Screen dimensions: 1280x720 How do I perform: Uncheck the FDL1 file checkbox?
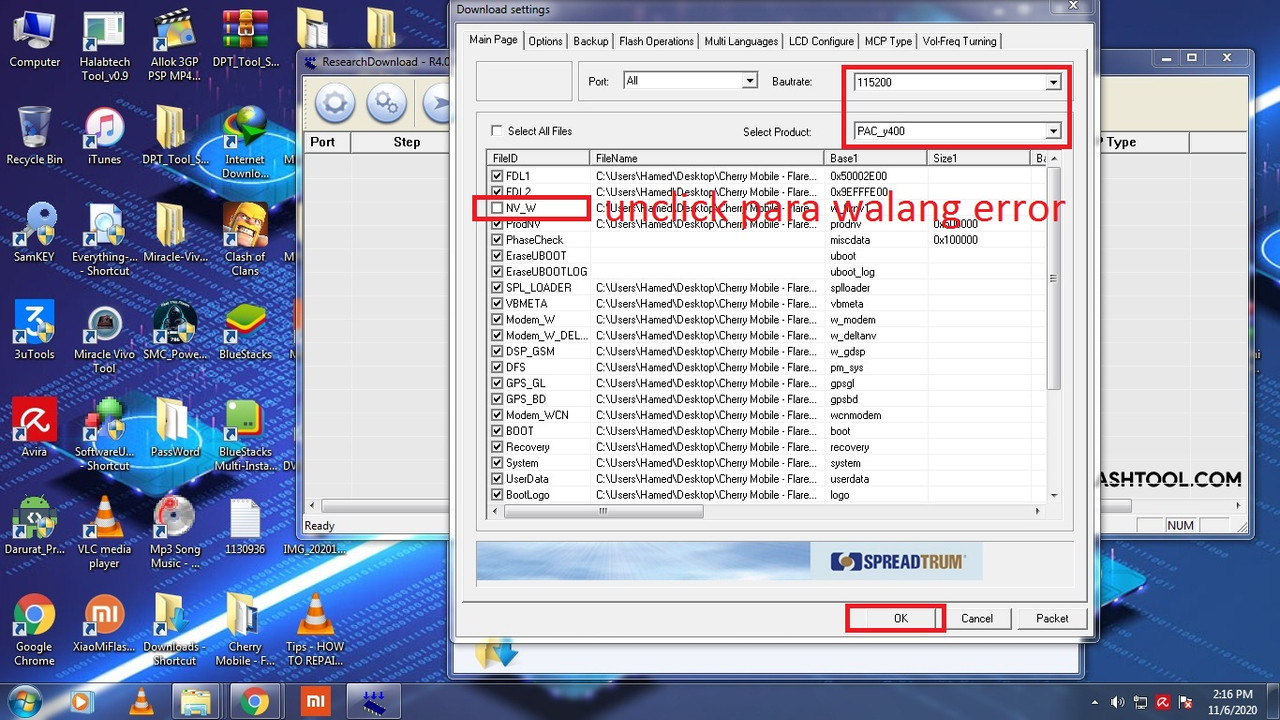point(498,176)
